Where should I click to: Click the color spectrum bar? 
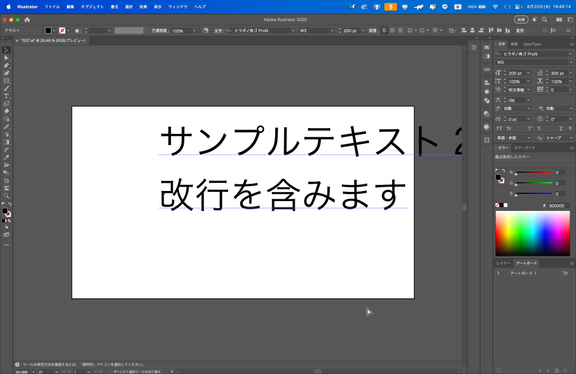[533, 233]
